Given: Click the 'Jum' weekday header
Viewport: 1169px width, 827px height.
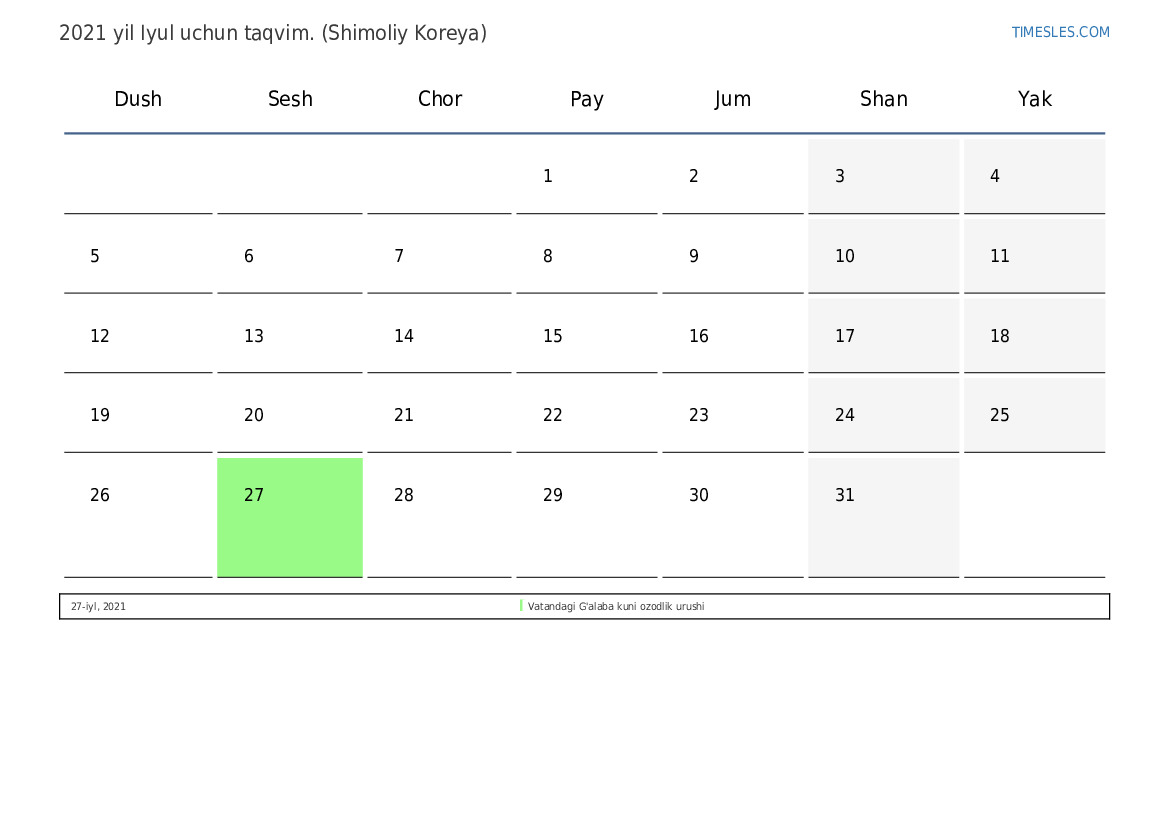Looking at the screenshot, I should [x=733, y=99].
